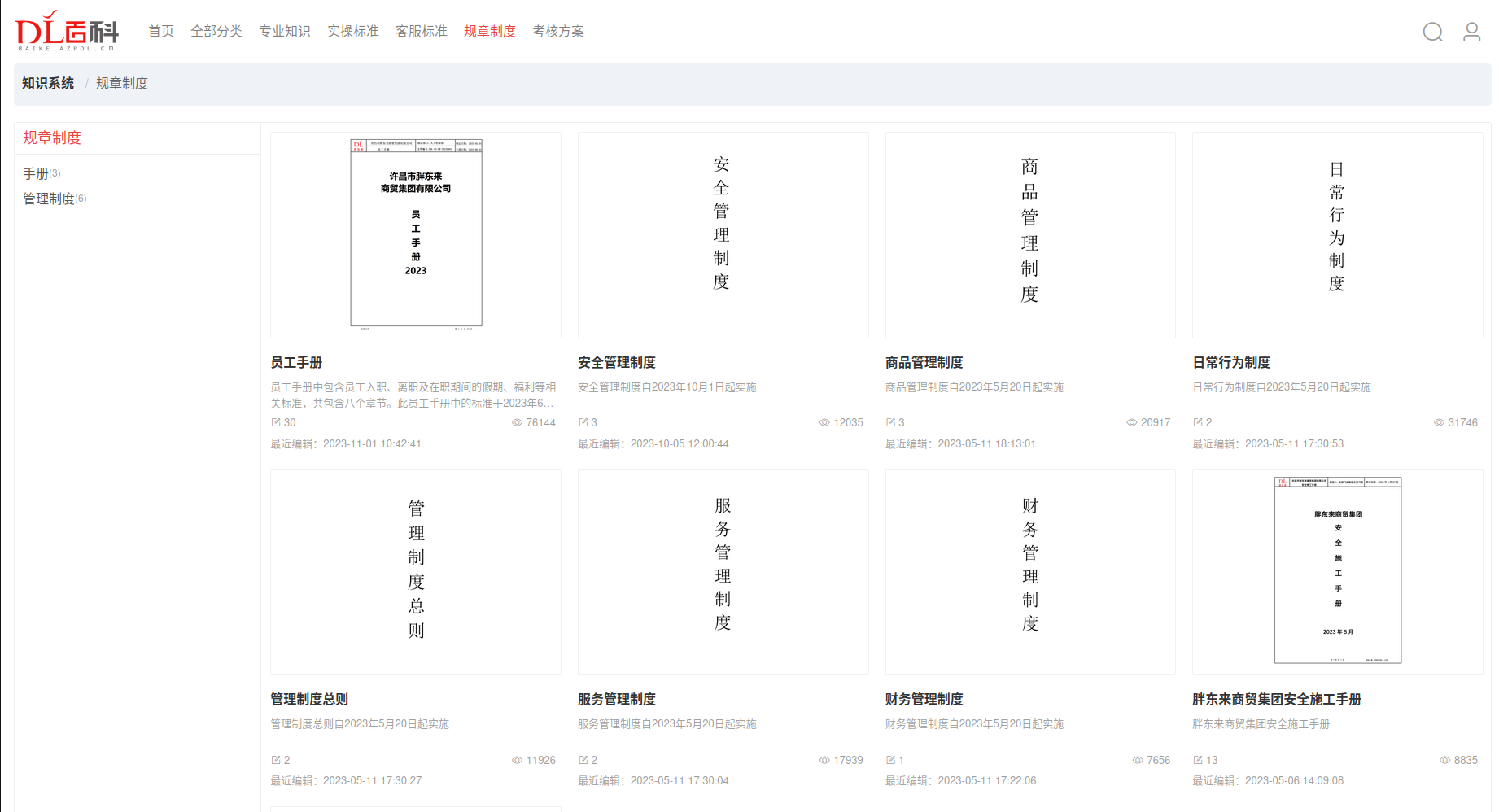Go to 首页 in top navigation

click(161, 31)
